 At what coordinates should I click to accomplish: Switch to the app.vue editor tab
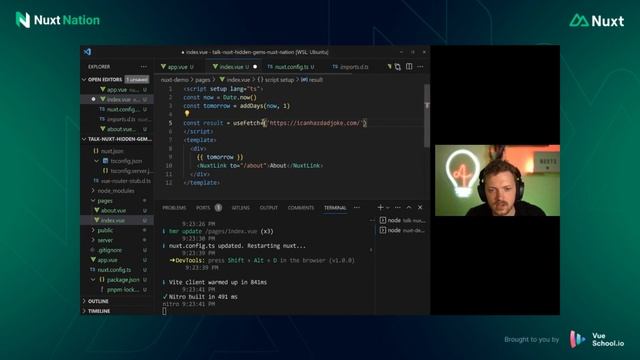pos(178,67)
